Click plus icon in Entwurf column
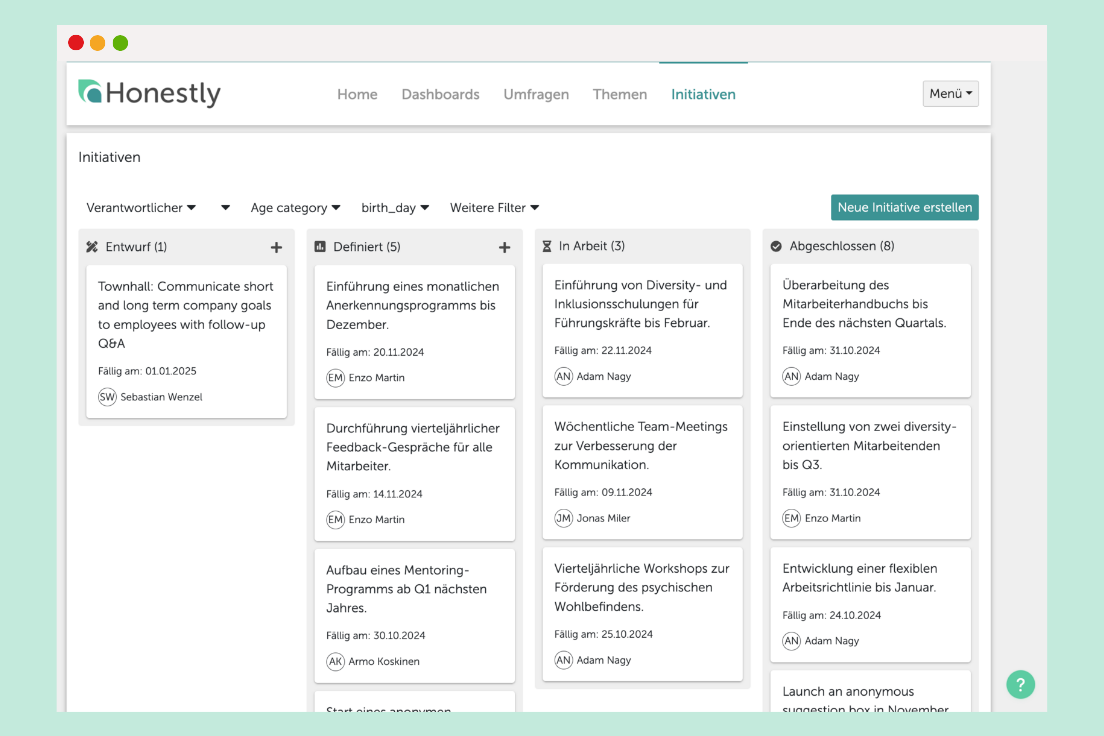The width and height of the screenshot is (1104, 736). [276, 247]
